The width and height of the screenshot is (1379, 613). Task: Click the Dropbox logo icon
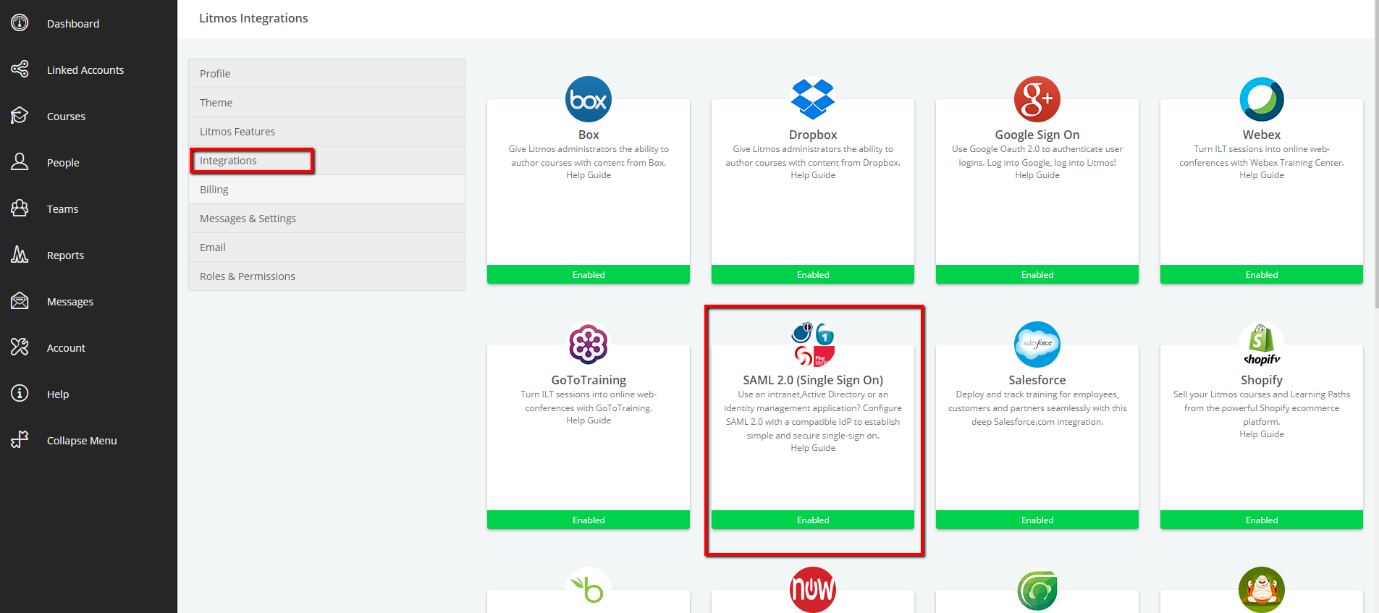pyautogui.click(x=813, y=99)
